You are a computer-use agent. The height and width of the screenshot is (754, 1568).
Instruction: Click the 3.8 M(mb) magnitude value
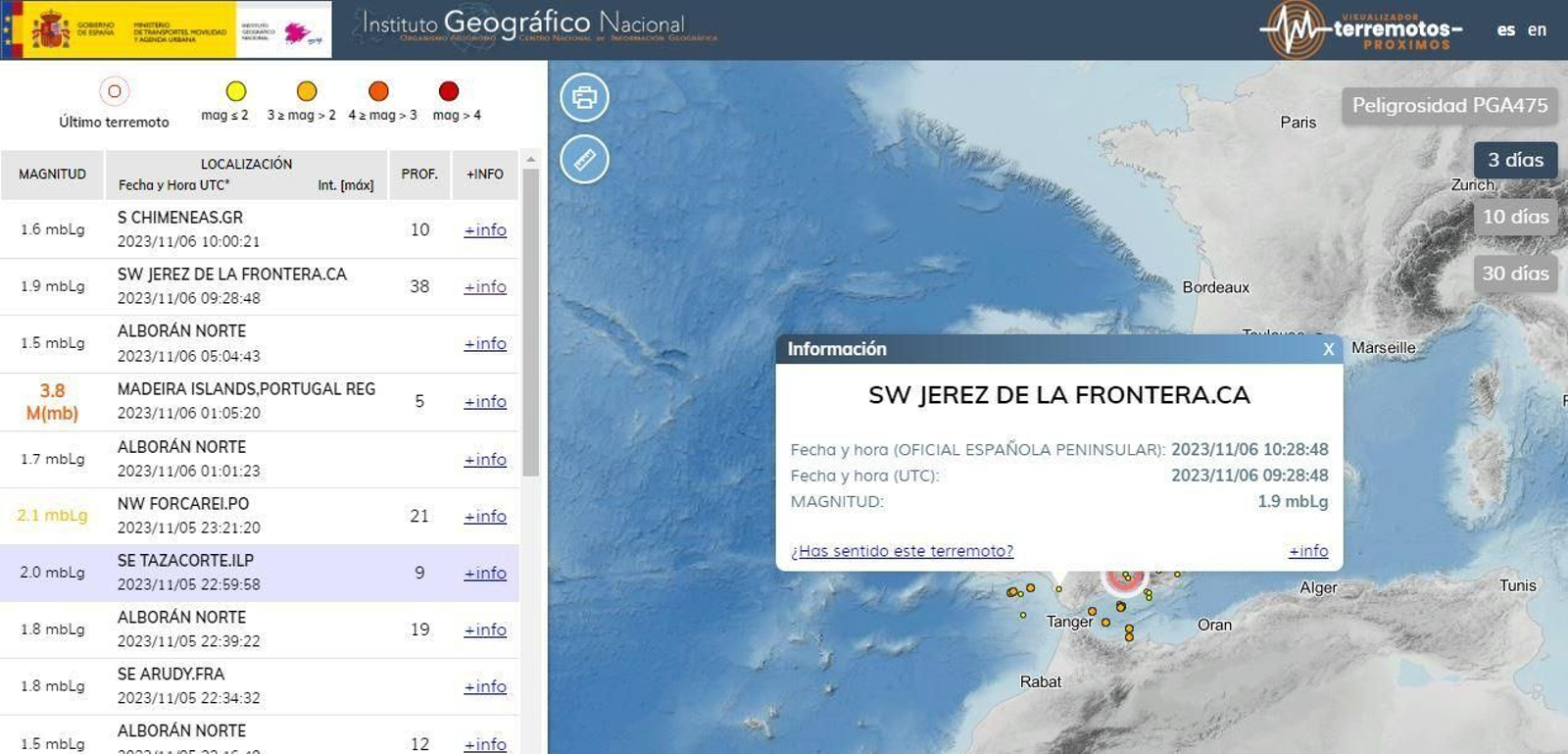coord(52,402)
